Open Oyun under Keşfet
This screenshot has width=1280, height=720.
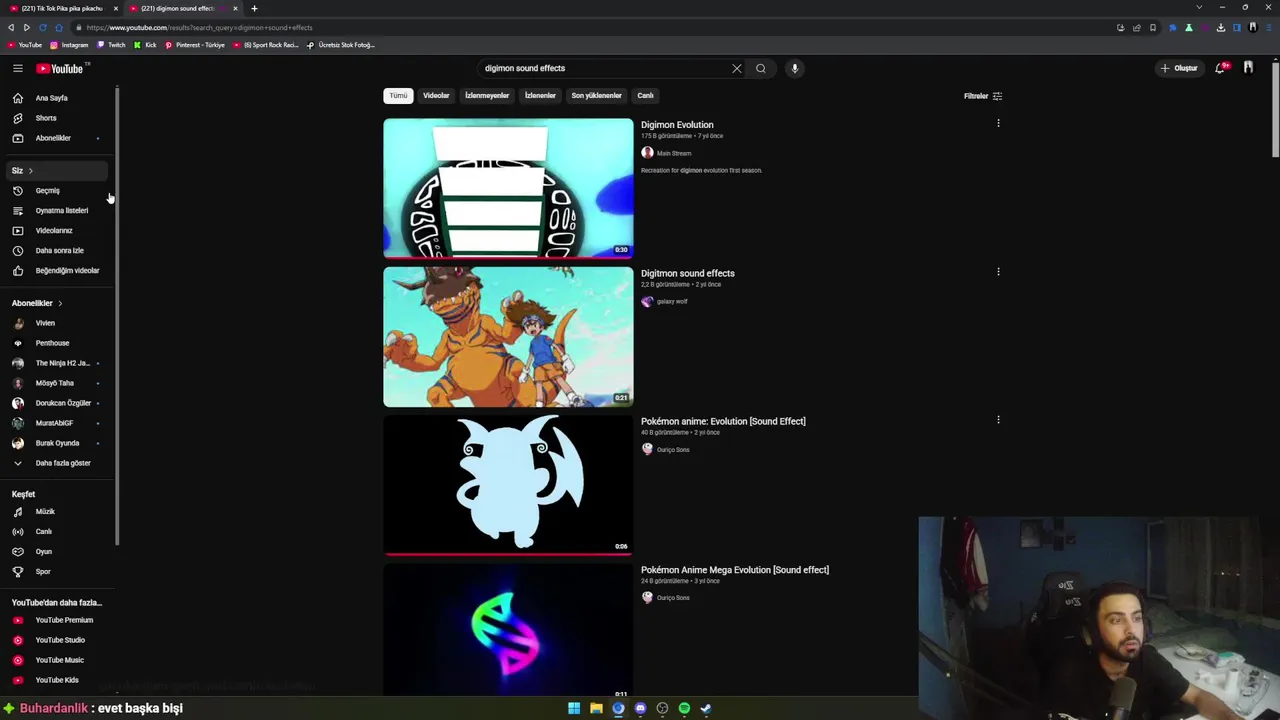[56, 551]
